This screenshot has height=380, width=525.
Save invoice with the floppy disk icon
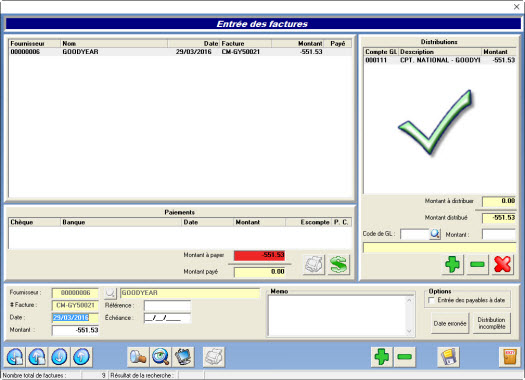click(x=449, y=357)
